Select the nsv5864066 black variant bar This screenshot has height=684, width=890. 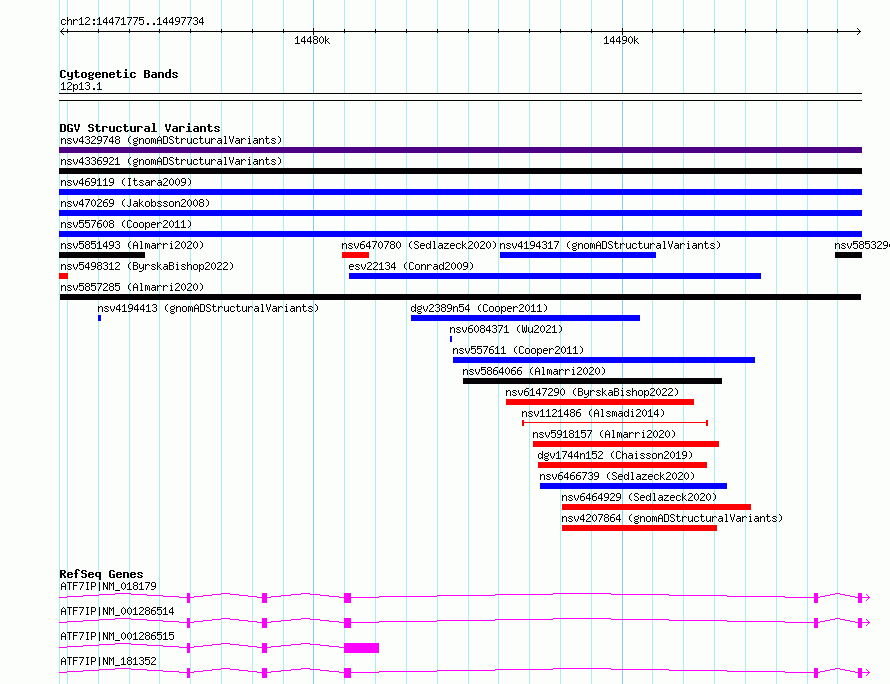pyautogui.click(x=593, y=381)
